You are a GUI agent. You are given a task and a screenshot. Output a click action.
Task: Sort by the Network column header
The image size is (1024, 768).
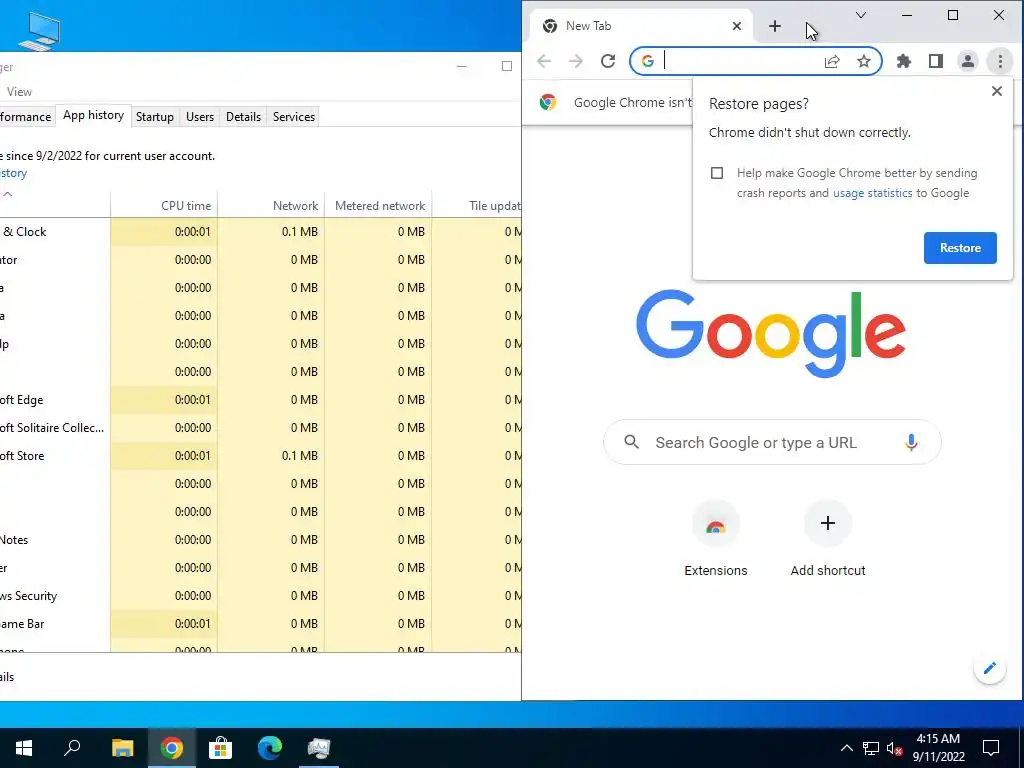[271, 205]
